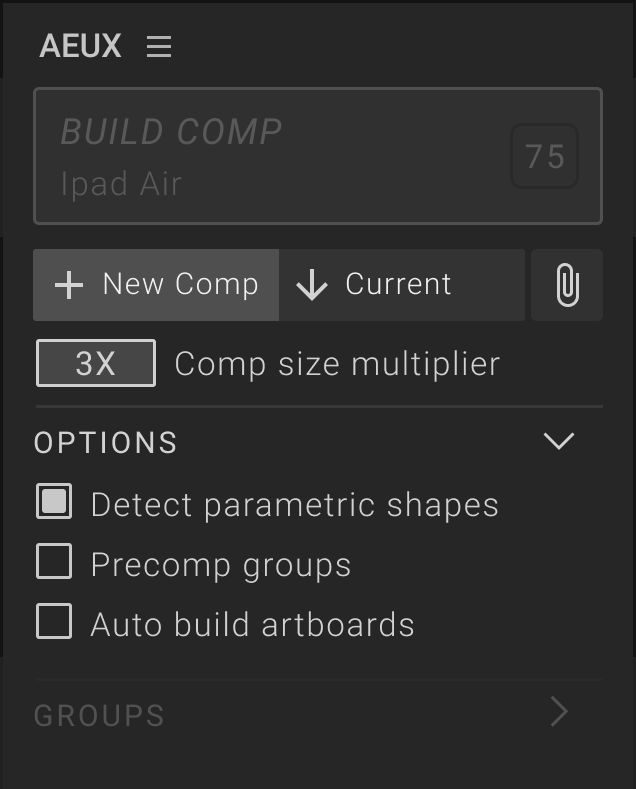Click the Detect parametric shapes label
The height and width of the screenshot is (789, 636).
[x=294, y=505]
